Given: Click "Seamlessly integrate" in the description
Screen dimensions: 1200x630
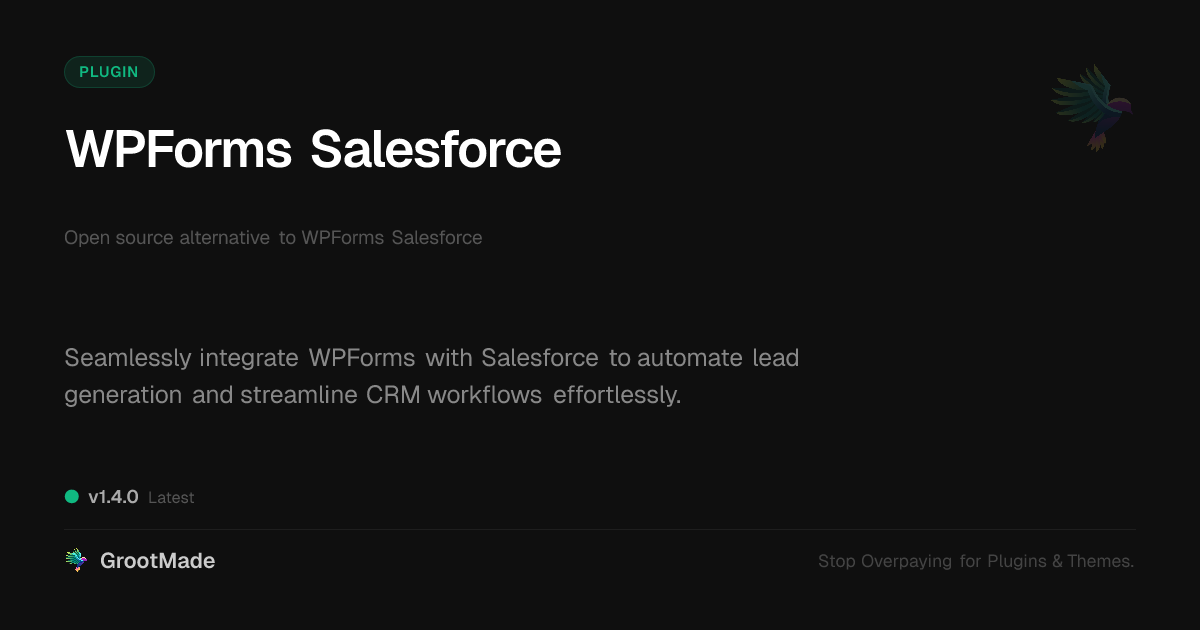Looking at the screenshot, I should tap(181, 358).
